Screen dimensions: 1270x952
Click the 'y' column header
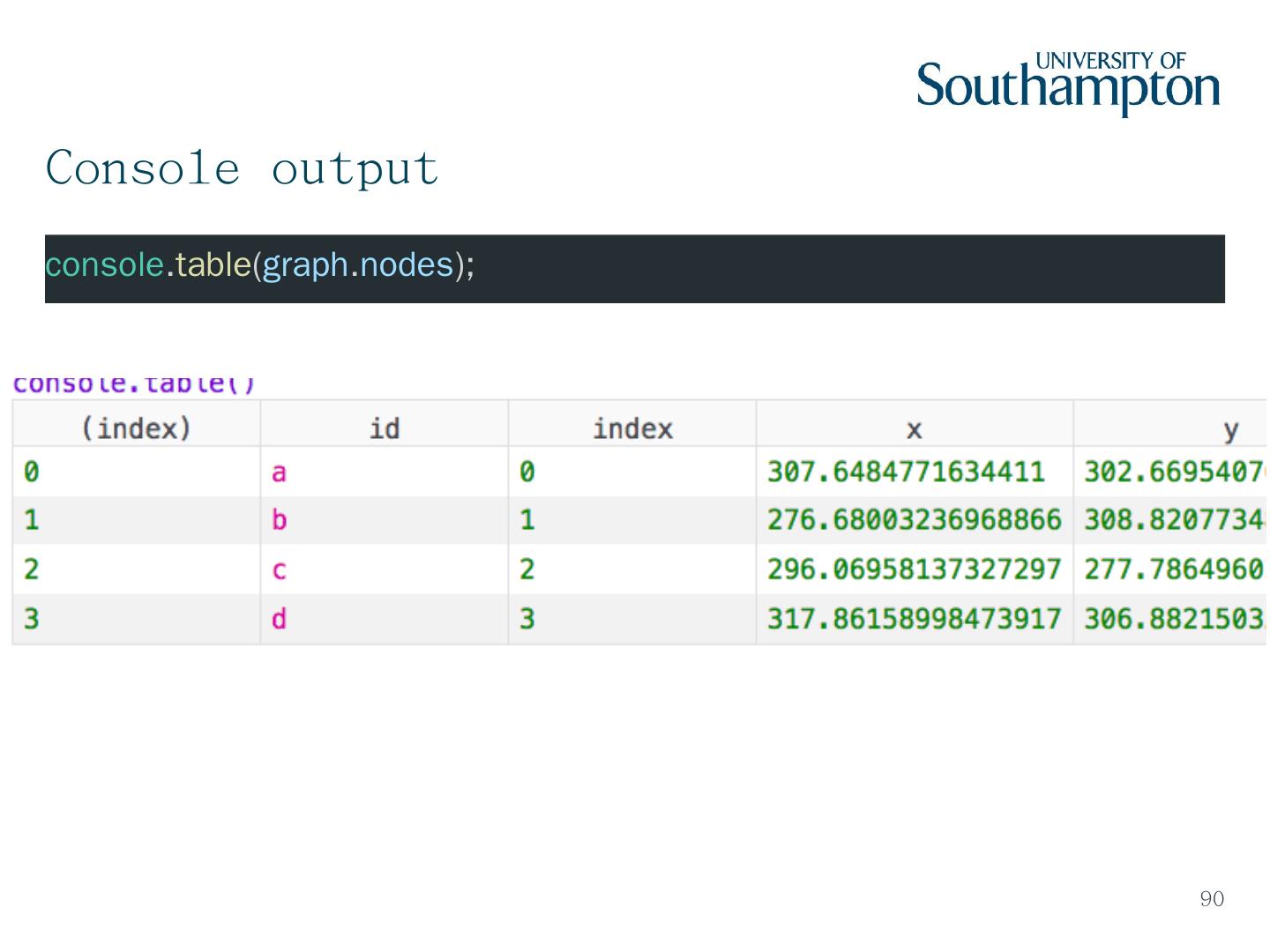pyautogui.click(x=1229, y=429)
